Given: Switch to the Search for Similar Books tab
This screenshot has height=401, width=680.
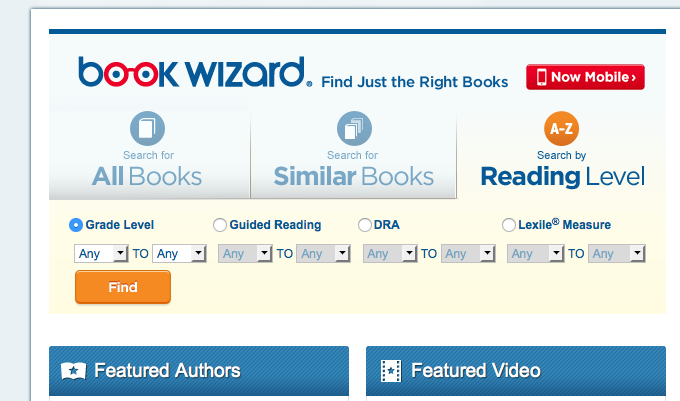Looking at the screenshot, I should [x=353, y=155].
